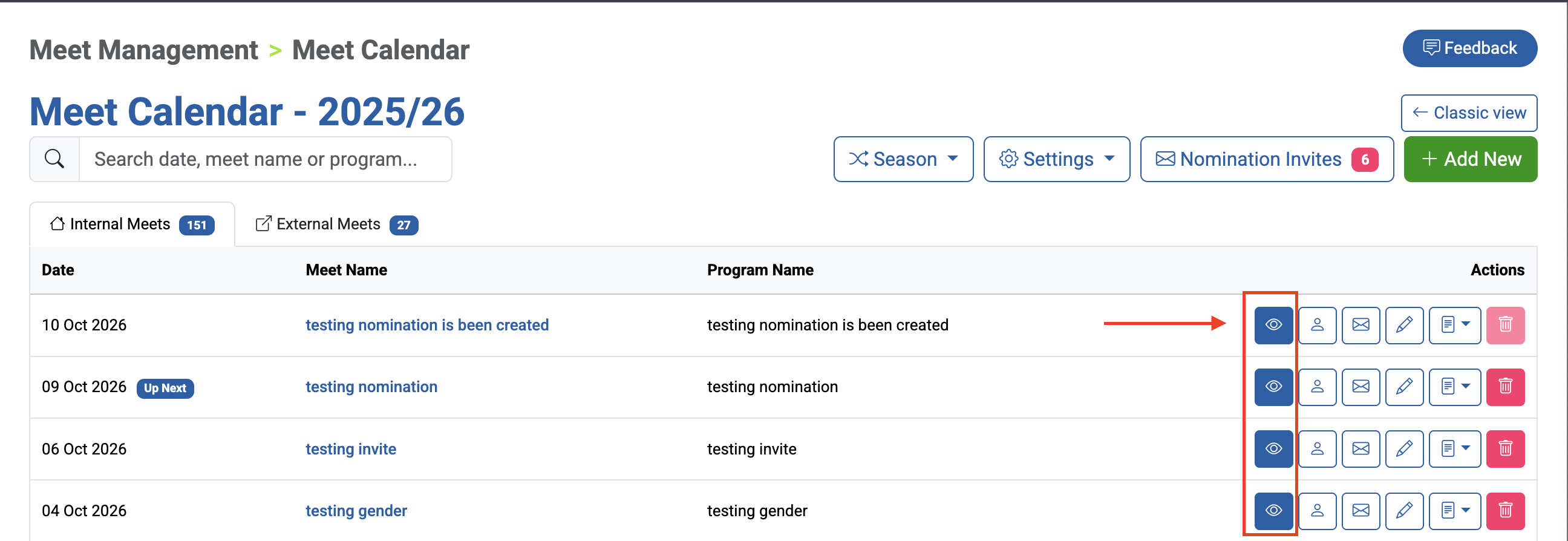Delete the testing nomination meet with the trash icon
1568x541 pixels.
point(1505,387)
